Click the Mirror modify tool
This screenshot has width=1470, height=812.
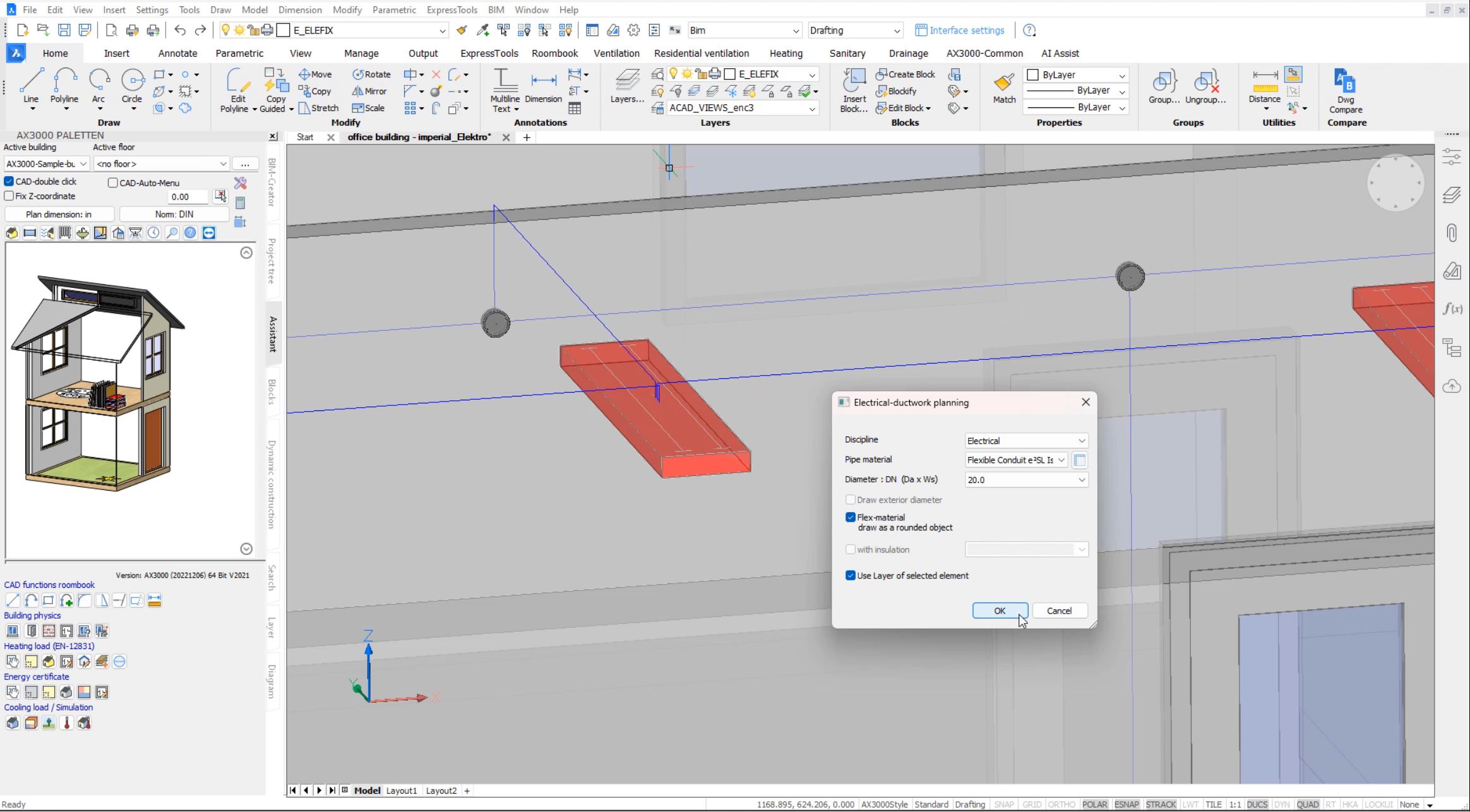click(369, 91)
